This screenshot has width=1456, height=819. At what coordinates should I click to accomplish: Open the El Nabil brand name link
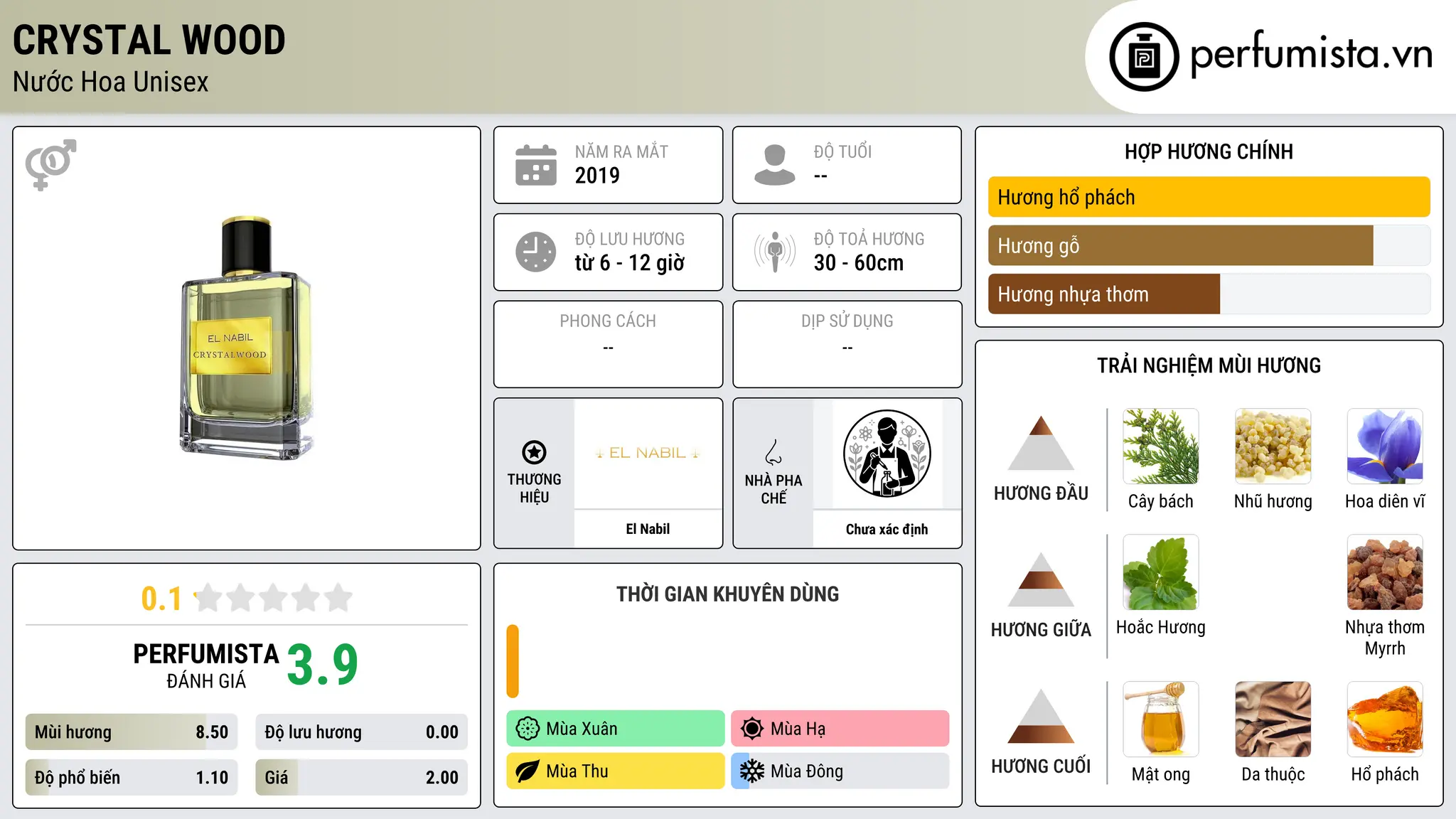(648, 529)
